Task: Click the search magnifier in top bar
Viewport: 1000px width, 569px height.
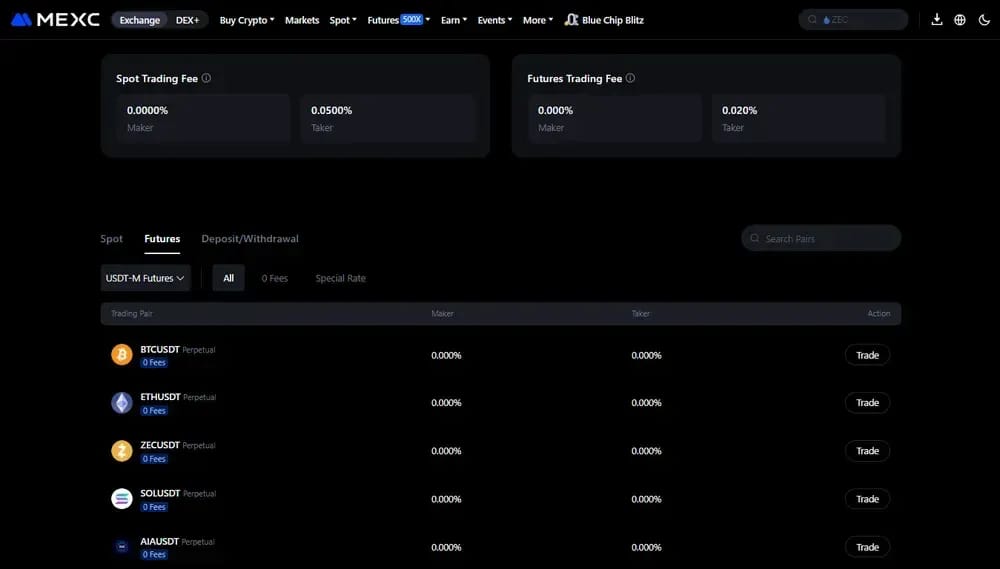Action: pyautogui.click(x=812, y=20)
